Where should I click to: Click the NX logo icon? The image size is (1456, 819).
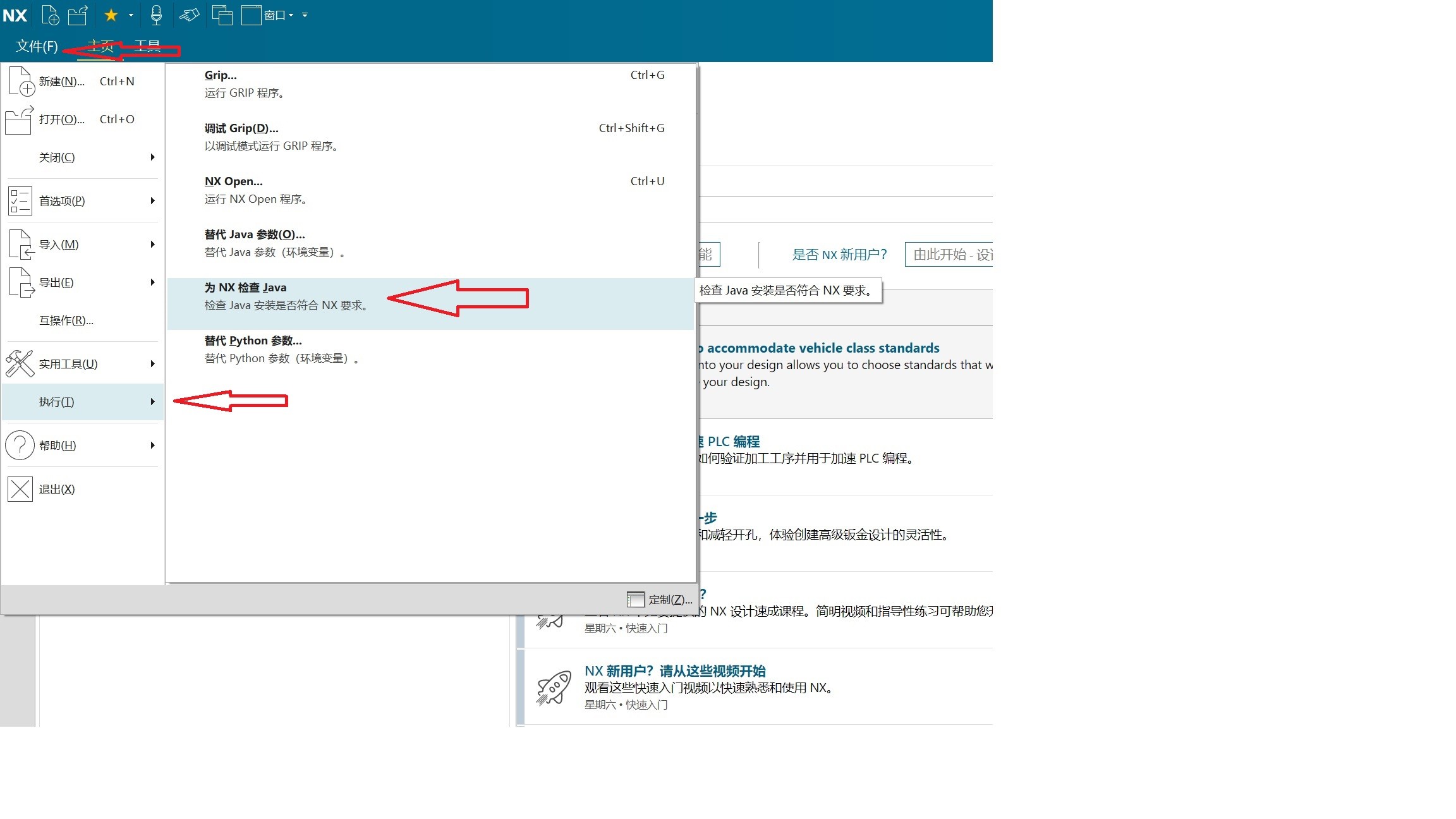(x=15, y=15)
